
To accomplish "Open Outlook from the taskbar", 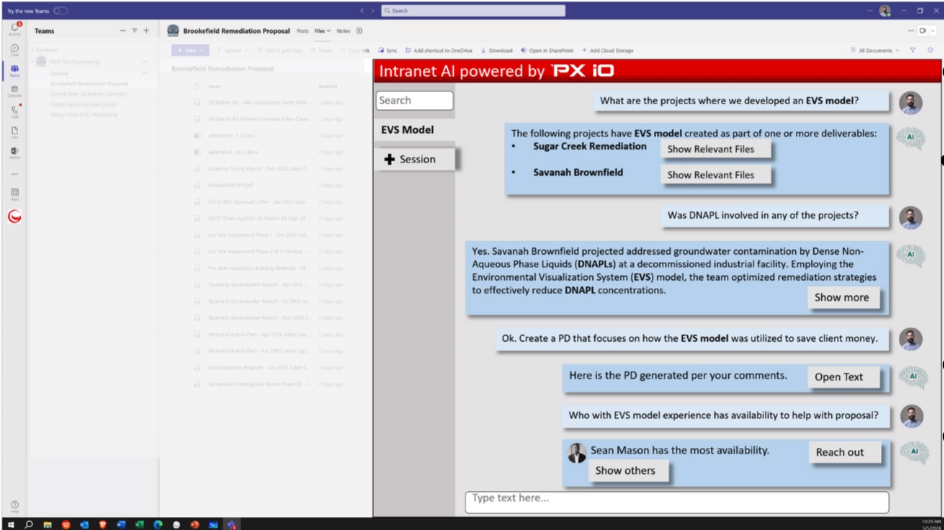I will pyautogui.click(x=84, y=525).
